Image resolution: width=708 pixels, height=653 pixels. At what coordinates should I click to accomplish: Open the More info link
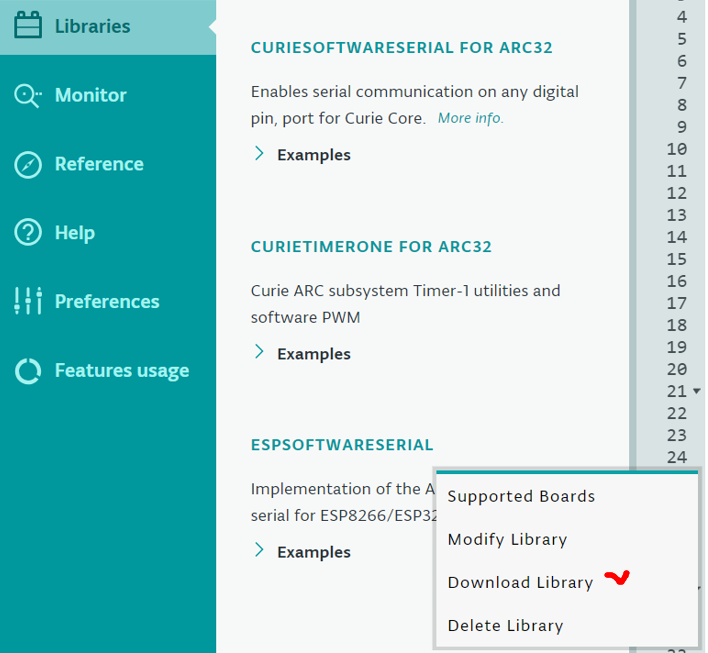[471, 118]
